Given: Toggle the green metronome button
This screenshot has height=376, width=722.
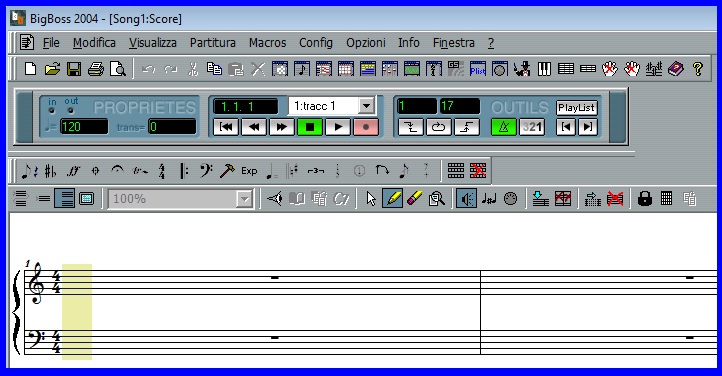Looking at the screenshot, I should click(x=503, y=127).
